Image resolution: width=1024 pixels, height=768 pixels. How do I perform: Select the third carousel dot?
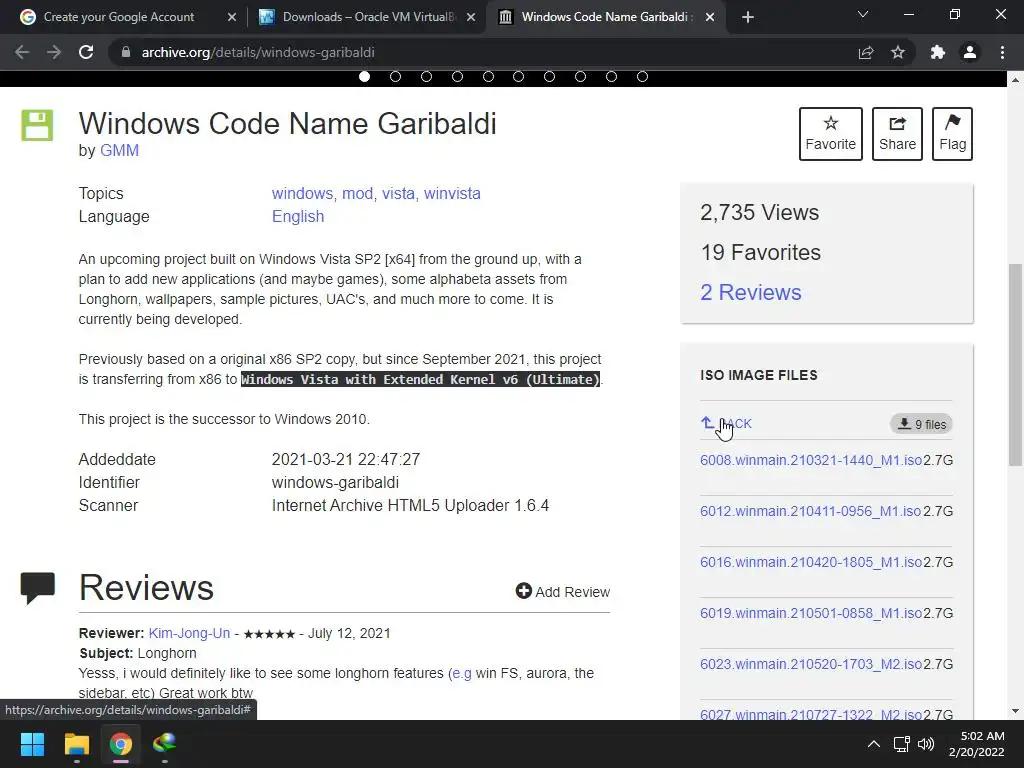426,76
